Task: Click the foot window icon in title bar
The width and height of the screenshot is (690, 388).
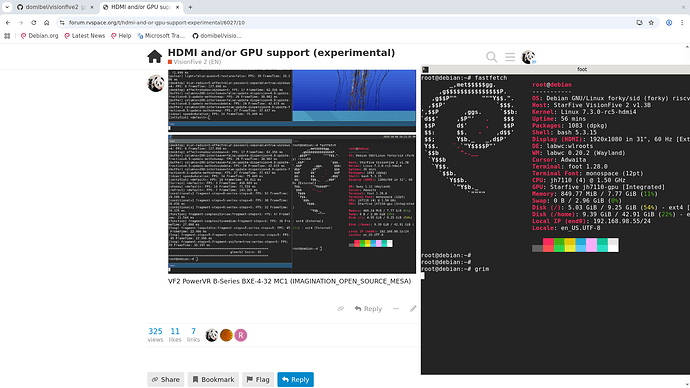Action: (x=425, y=70)
